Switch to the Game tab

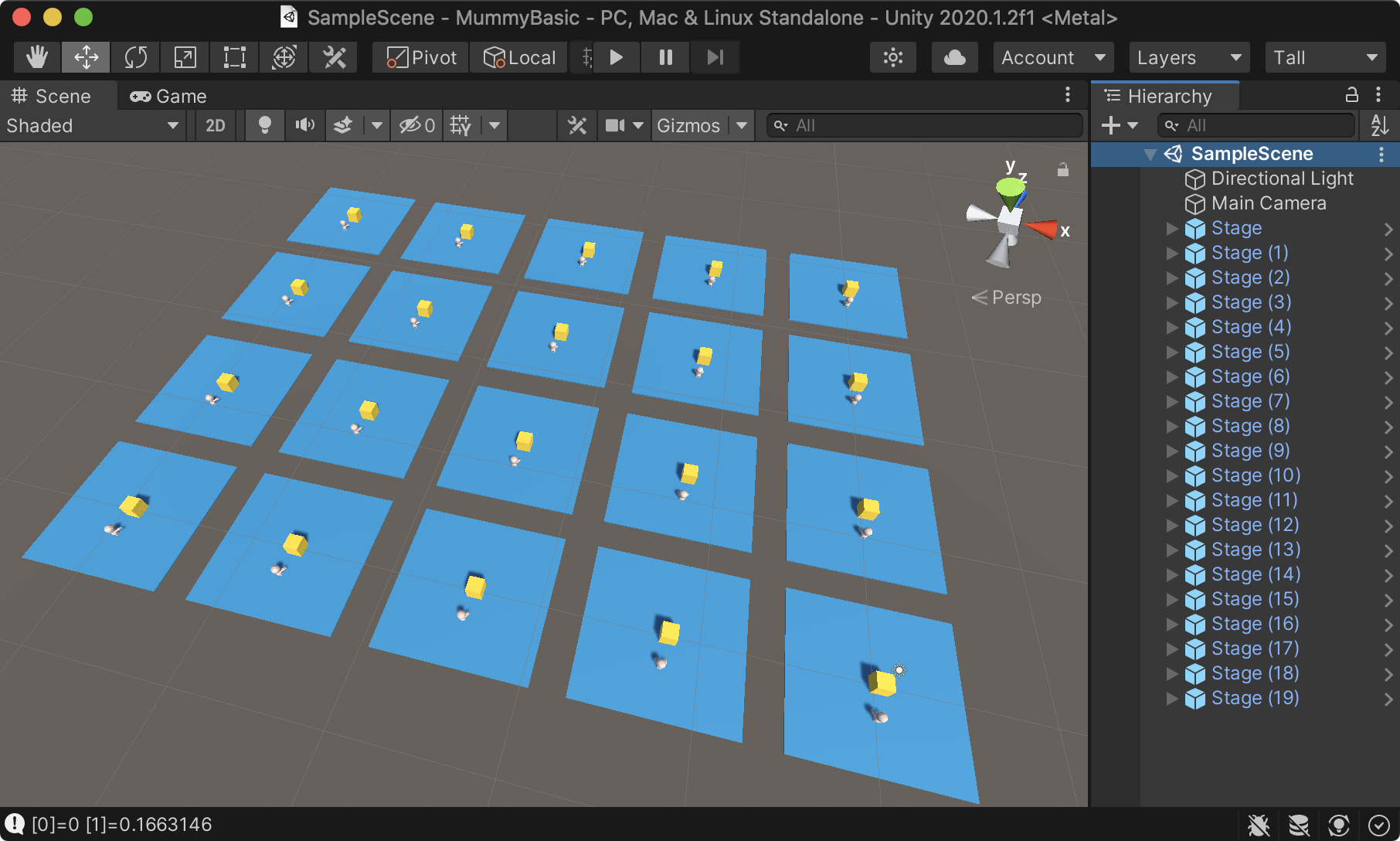[168, 96]
